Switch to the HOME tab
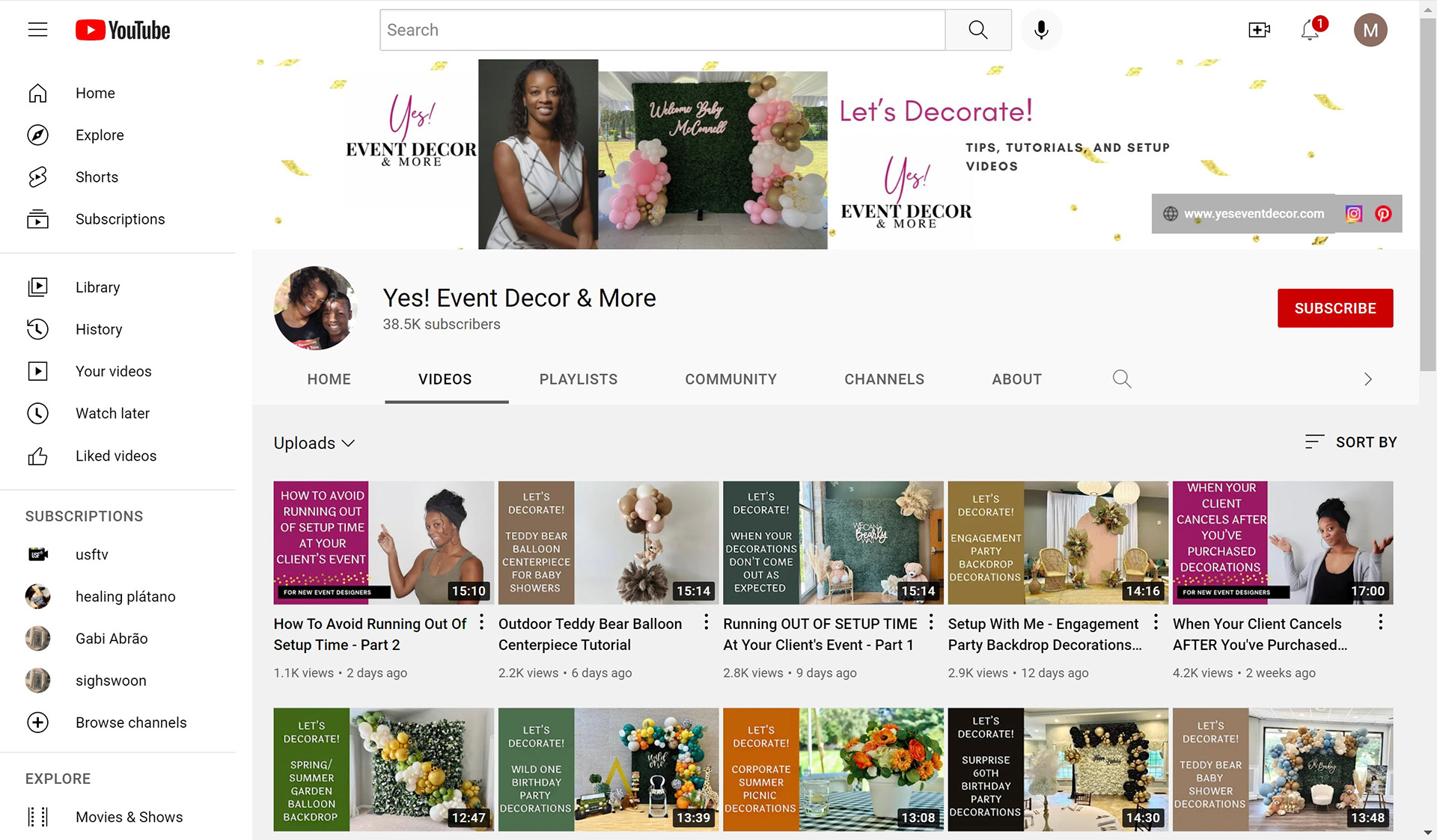The width and height of the screenshot is (1437, 840). coord(329,379)
